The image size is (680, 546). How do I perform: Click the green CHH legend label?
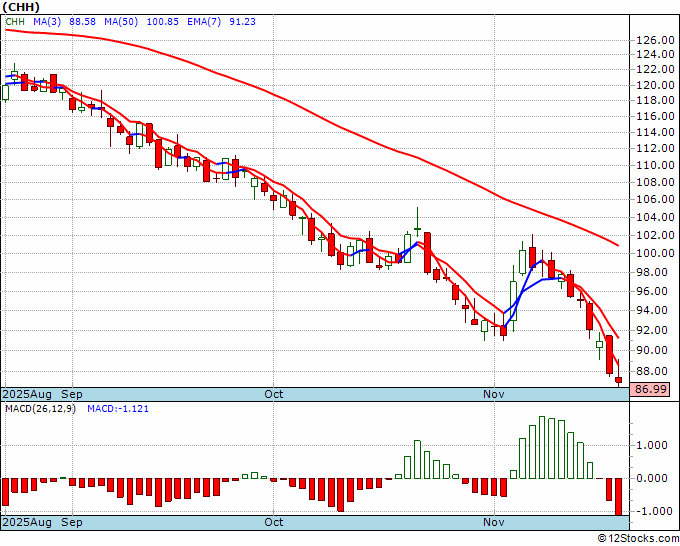(15, 22)
